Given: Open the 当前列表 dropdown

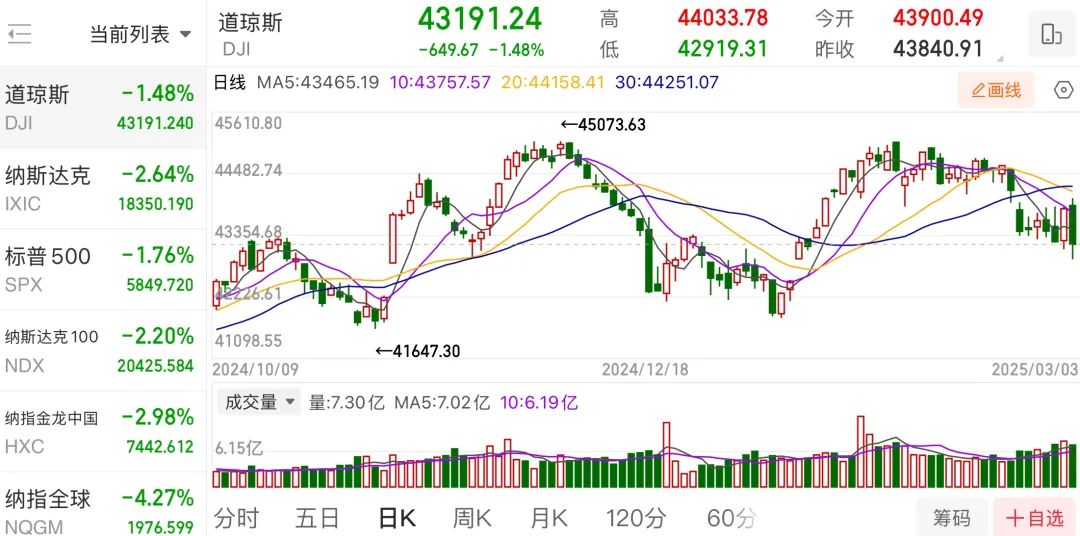Looking at the screenshot, I should [140, 35].
